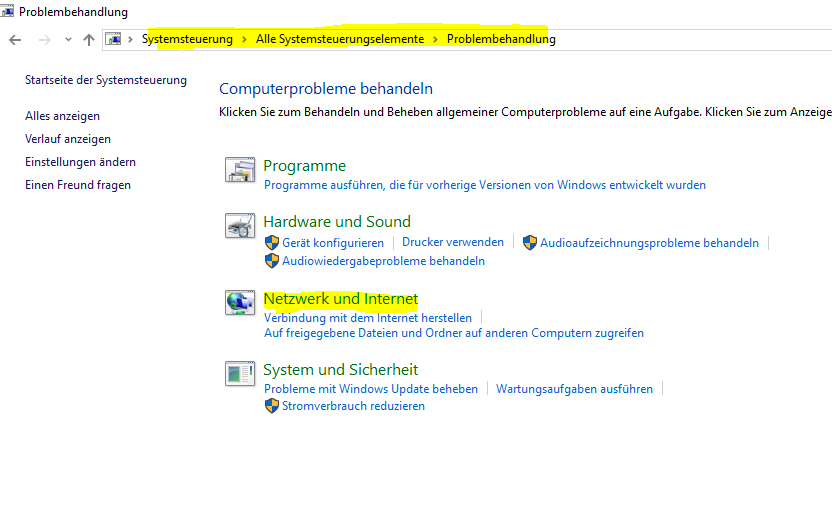Open Verbindung mit dem Internet herstellen

368,317
